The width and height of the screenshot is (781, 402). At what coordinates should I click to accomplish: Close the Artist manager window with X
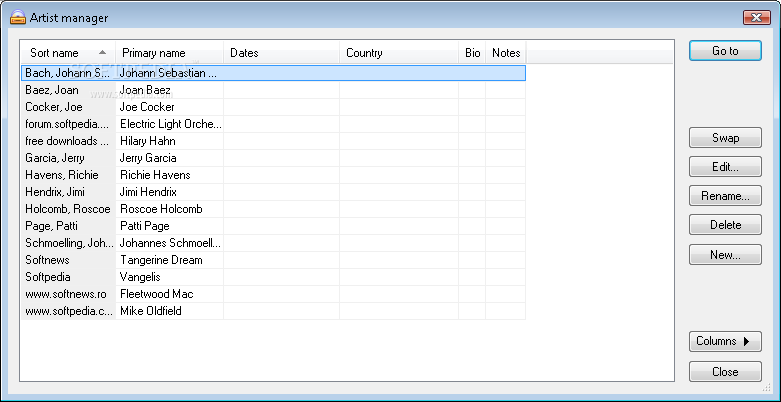tap(757, 17)
